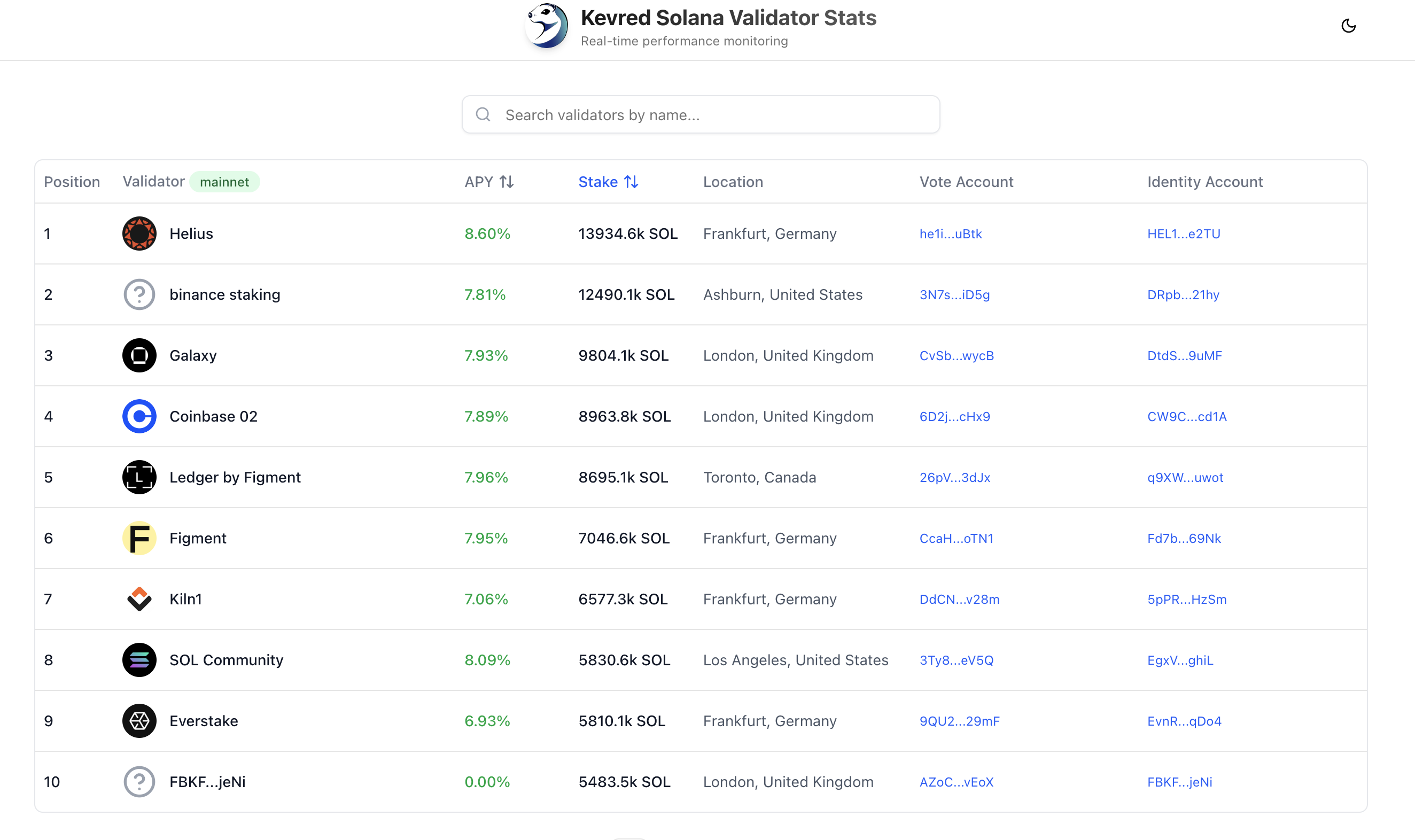Image resolution: width=1415 pixels, height=840 pixels.
Task: Open vote account CvSb...wycB
Action: [x=957, y=355]
